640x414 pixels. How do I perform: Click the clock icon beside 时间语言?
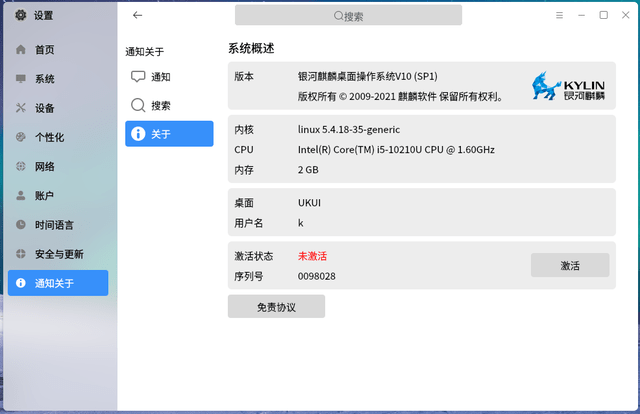point(20,225)
